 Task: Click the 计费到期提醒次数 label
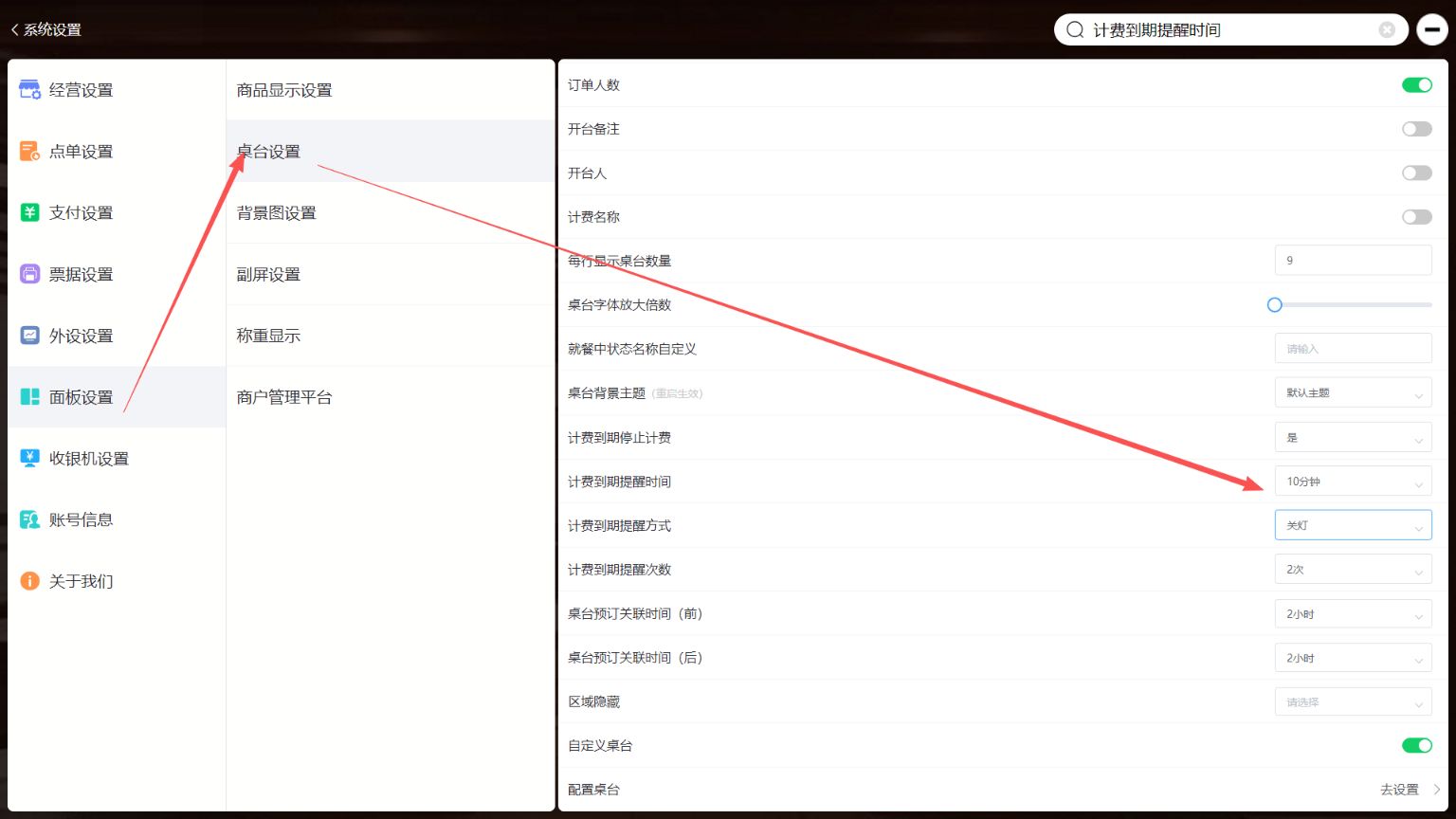pos(619,570)
